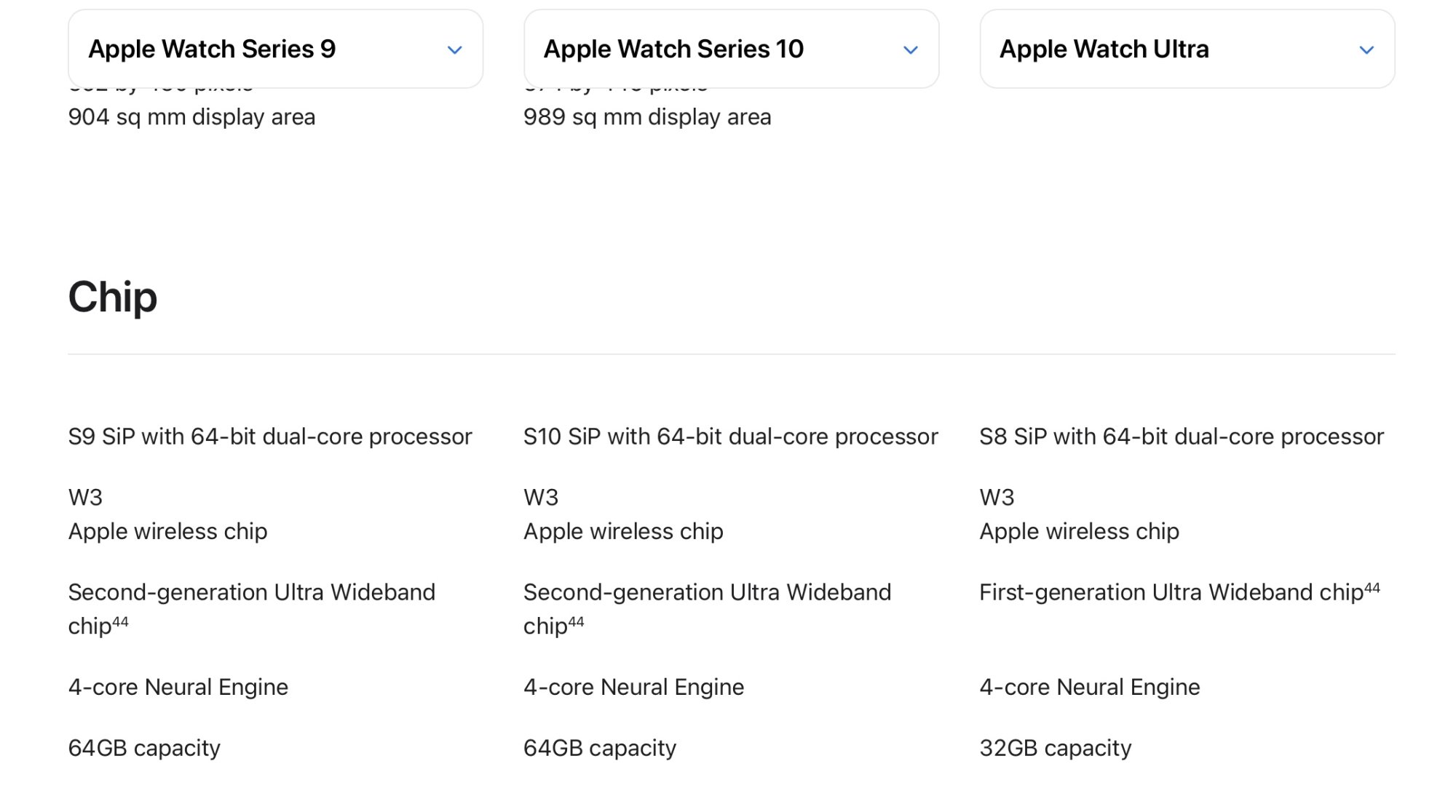The image size is (1456, 812).
Task: Open the Apple Watch Series 9 model dropdown
Action: 274,49
